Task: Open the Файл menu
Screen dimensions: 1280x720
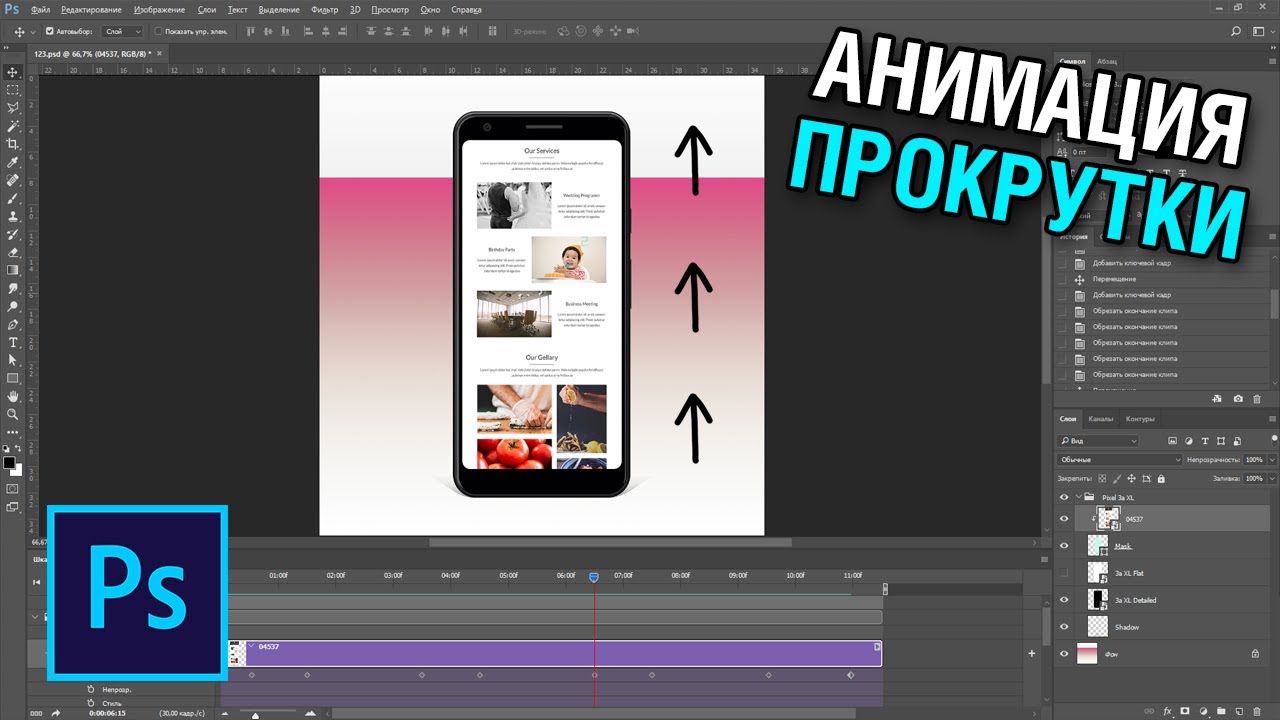Action: pyautogui.click(x=40, y=9)
